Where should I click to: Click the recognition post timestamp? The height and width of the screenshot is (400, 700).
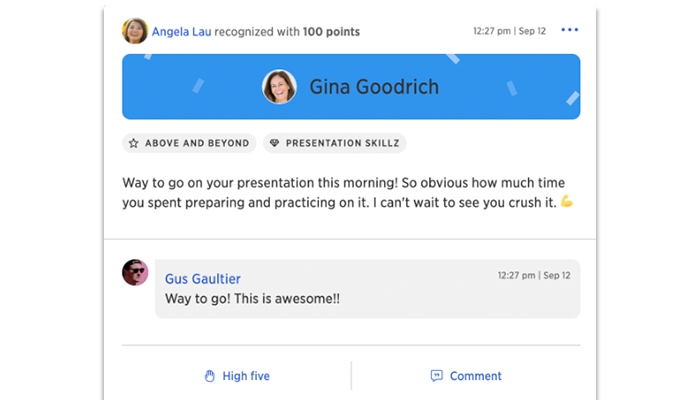point(509,31)
